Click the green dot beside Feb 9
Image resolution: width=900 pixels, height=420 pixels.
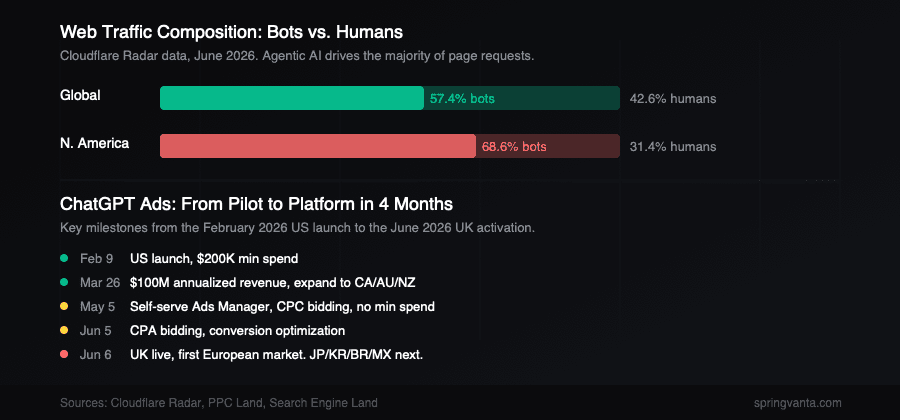[x=64, y=258]
